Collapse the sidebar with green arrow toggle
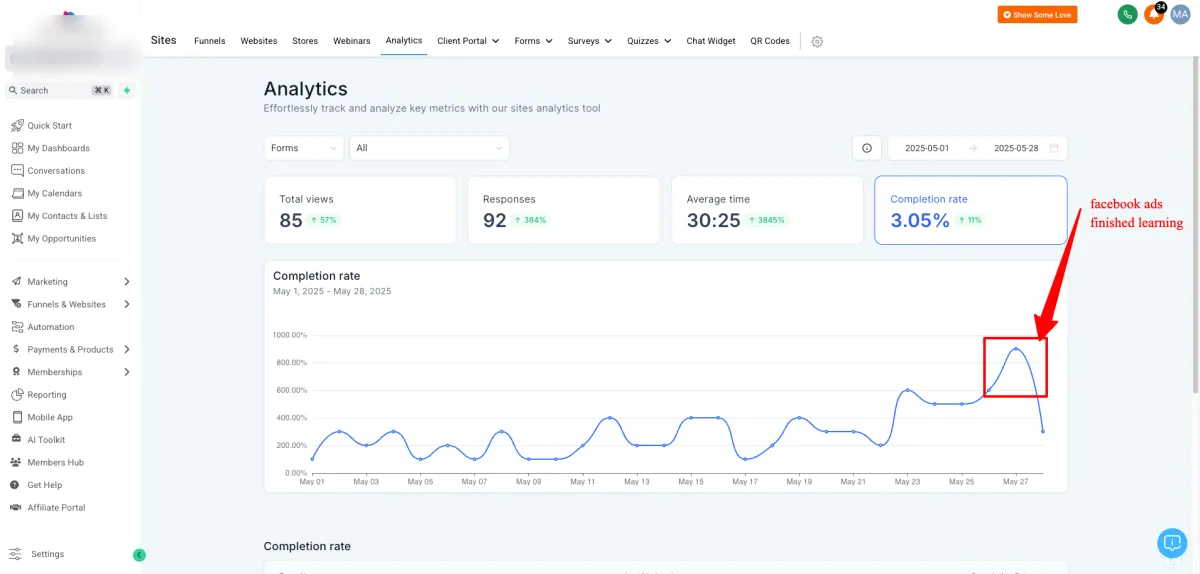The image size is (1200, 574). 139,555
